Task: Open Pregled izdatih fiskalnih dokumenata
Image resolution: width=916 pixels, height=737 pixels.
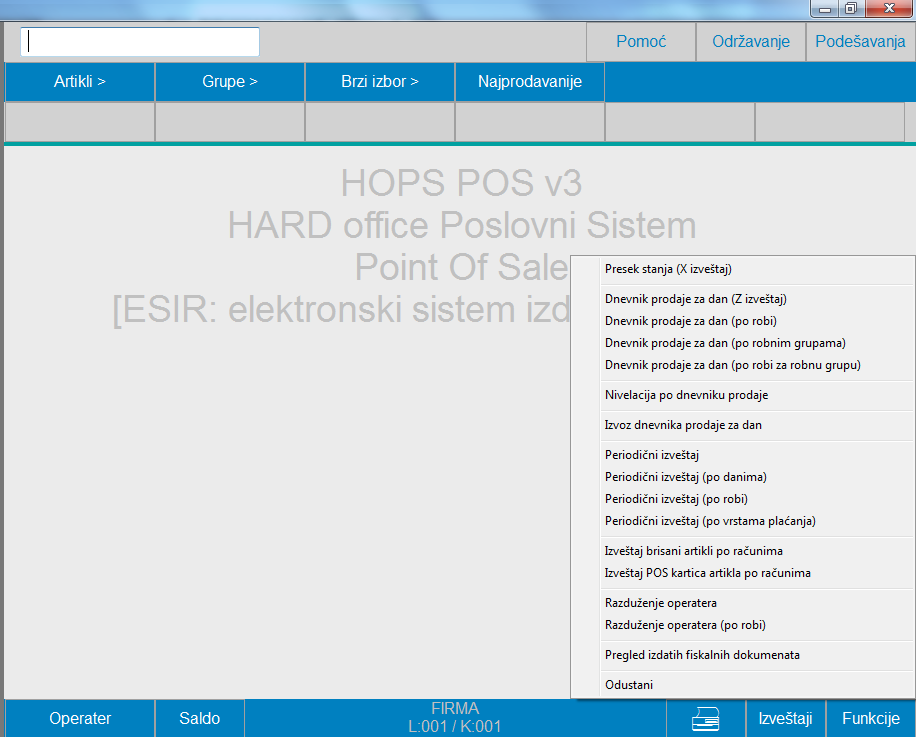Action: coord(702,655)
